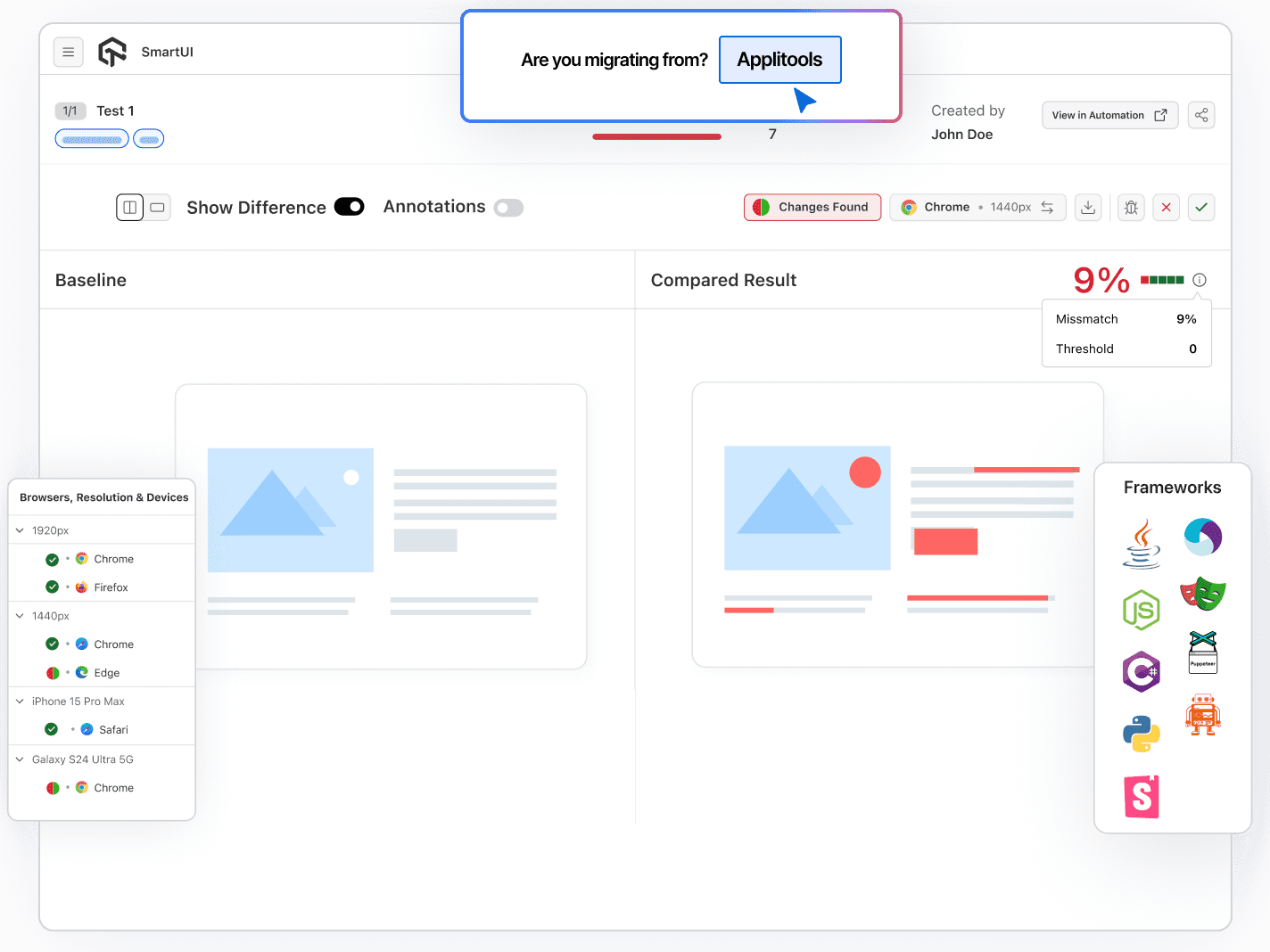Switch to single-pane comparison layout
Viewport: 1270px width, 952px height.
158,208
